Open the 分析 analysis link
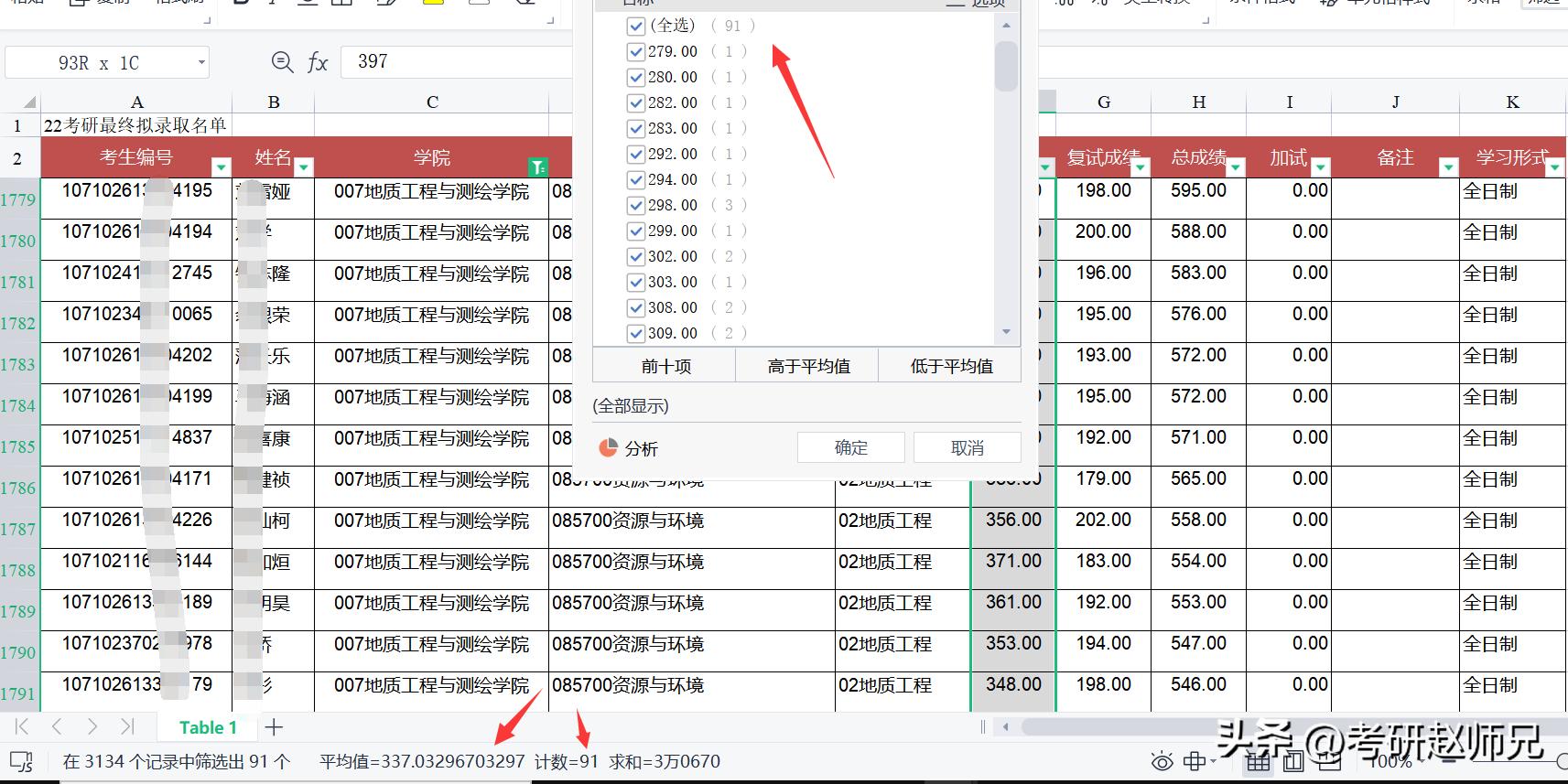The image size is (1568, 784). point(642,448)
